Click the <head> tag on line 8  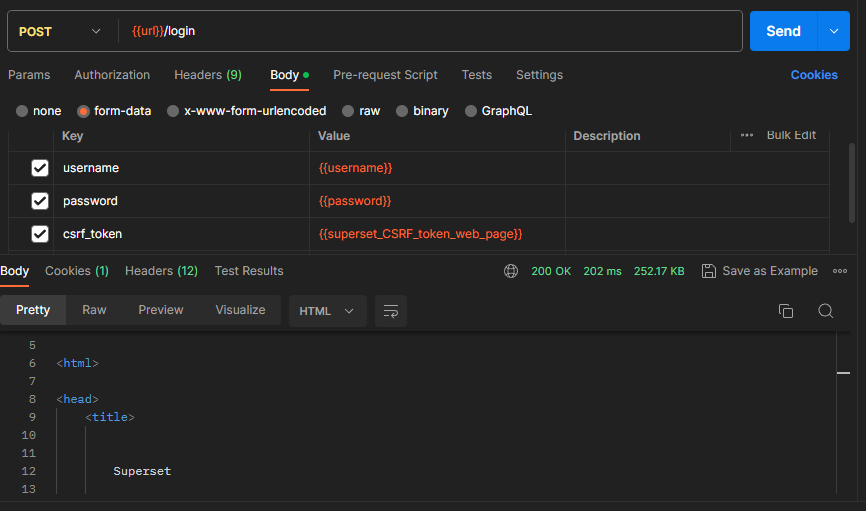(x=77, y=399)
